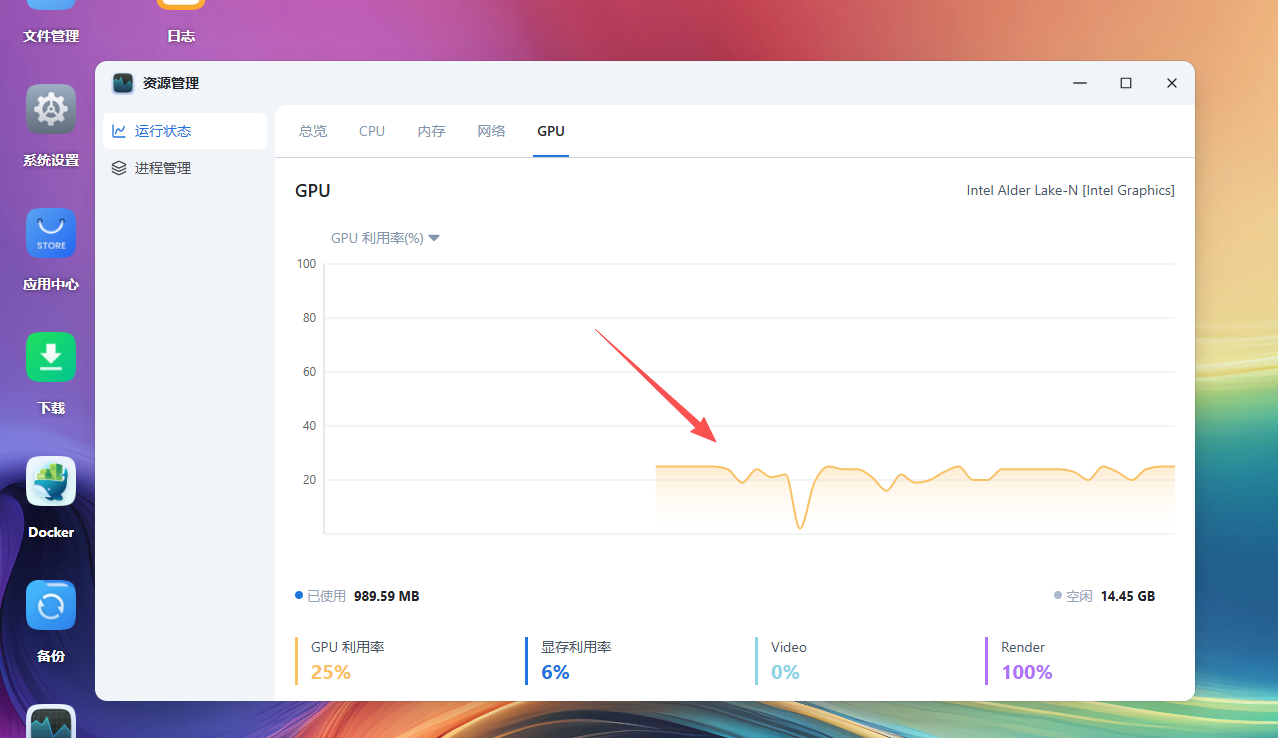
Task: Maximize the 资源管理 window
Action: tap(1126, 83)
